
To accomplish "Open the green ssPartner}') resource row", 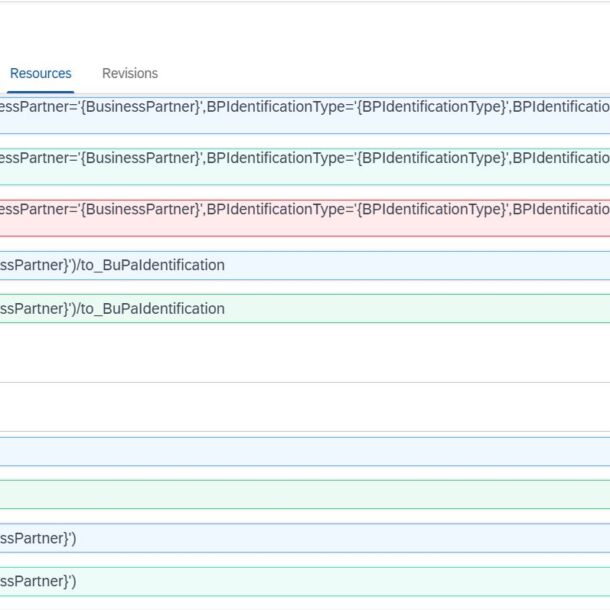I will [305, 582].
